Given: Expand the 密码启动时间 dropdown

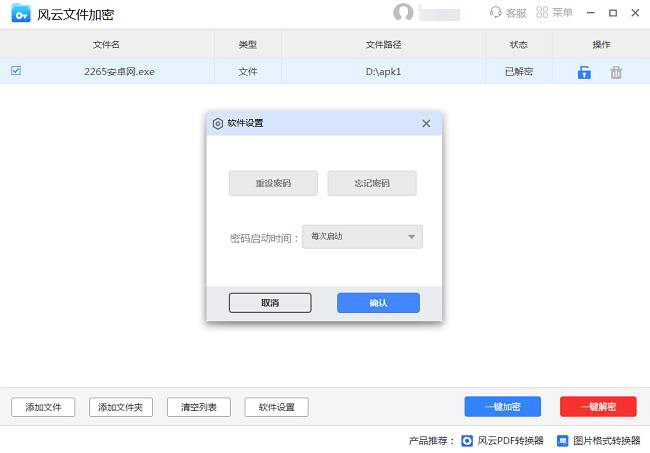Looking at the screenshot, I should point(362,237).
